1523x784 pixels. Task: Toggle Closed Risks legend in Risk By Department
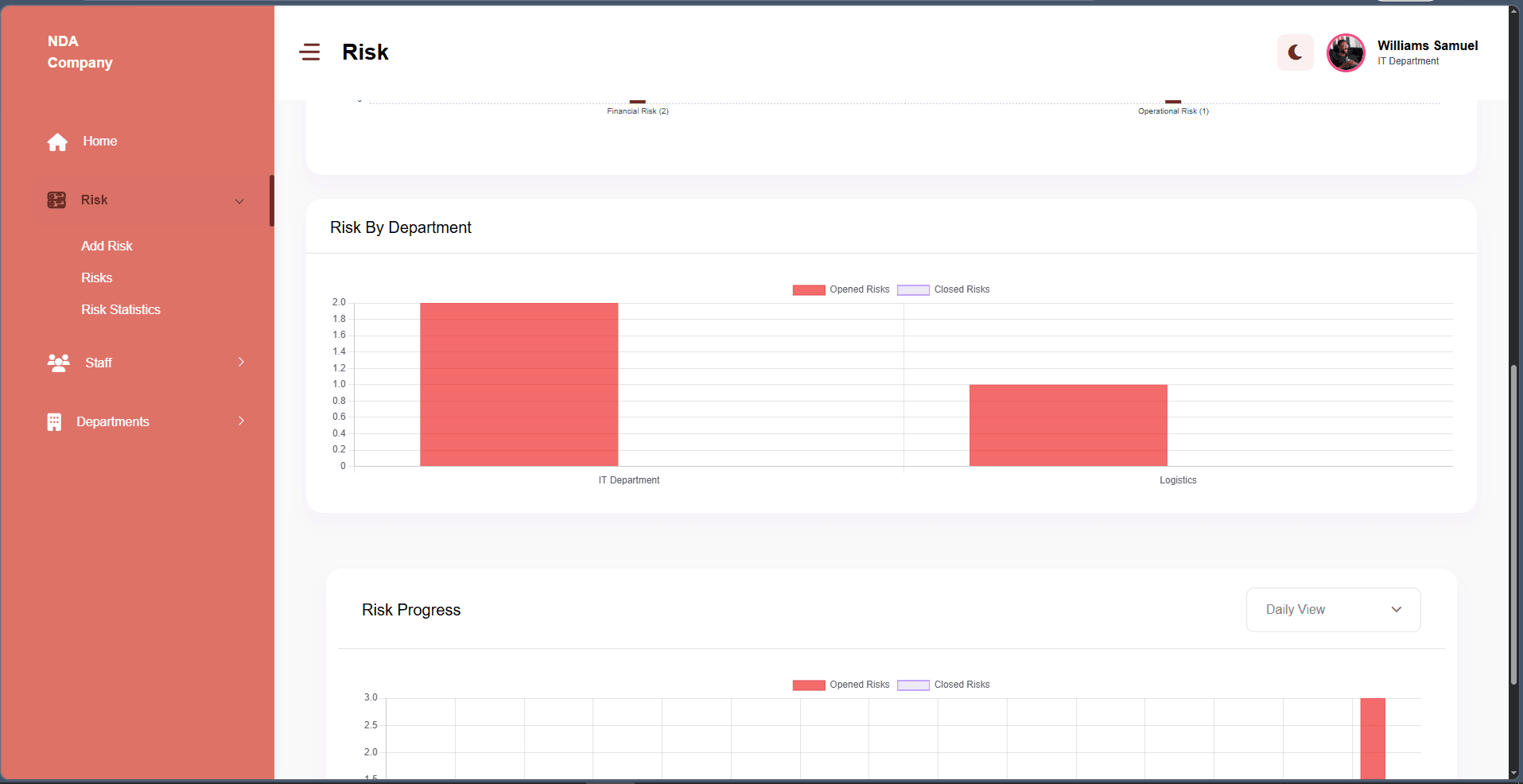(x=944, y=289)
